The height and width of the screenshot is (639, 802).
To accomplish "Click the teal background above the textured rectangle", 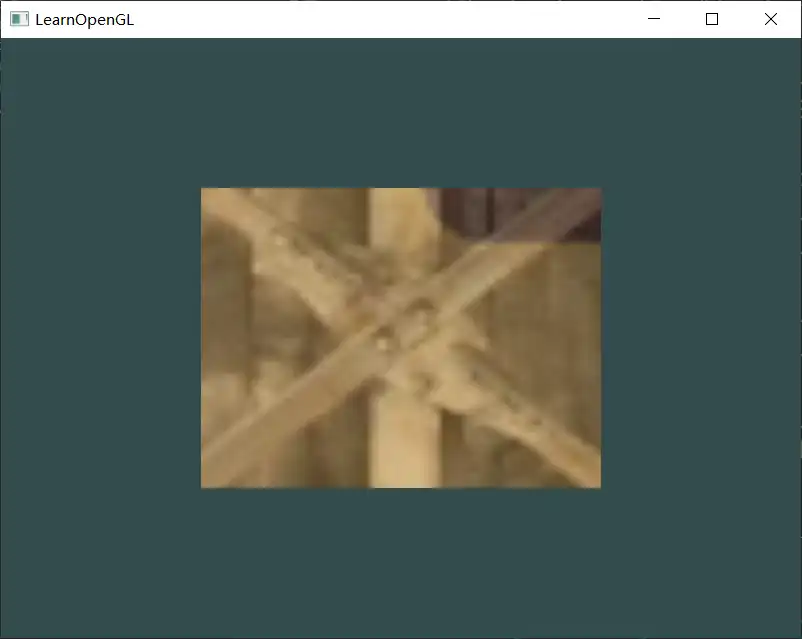I will click(400, 112).
